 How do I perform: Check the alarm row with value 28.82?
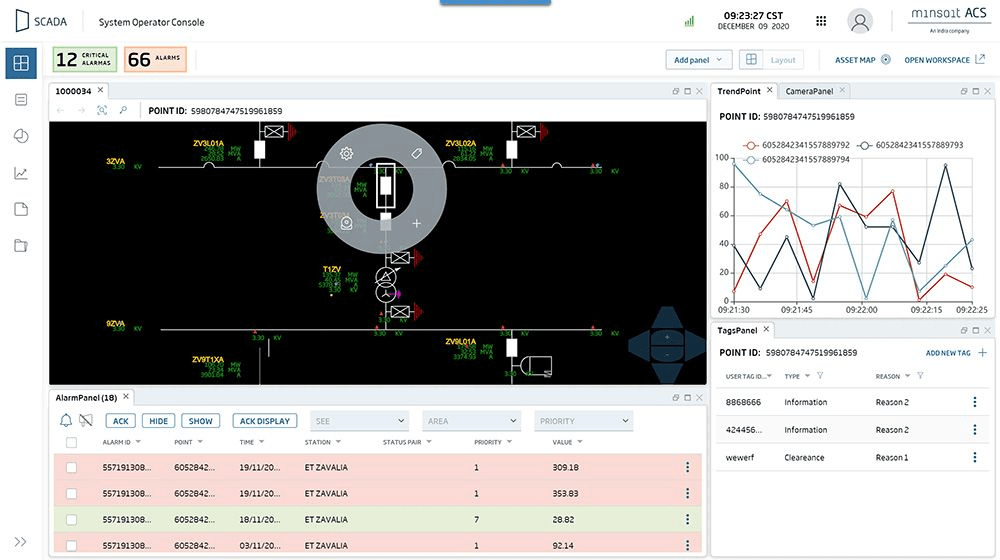click(x=71, y=520)
